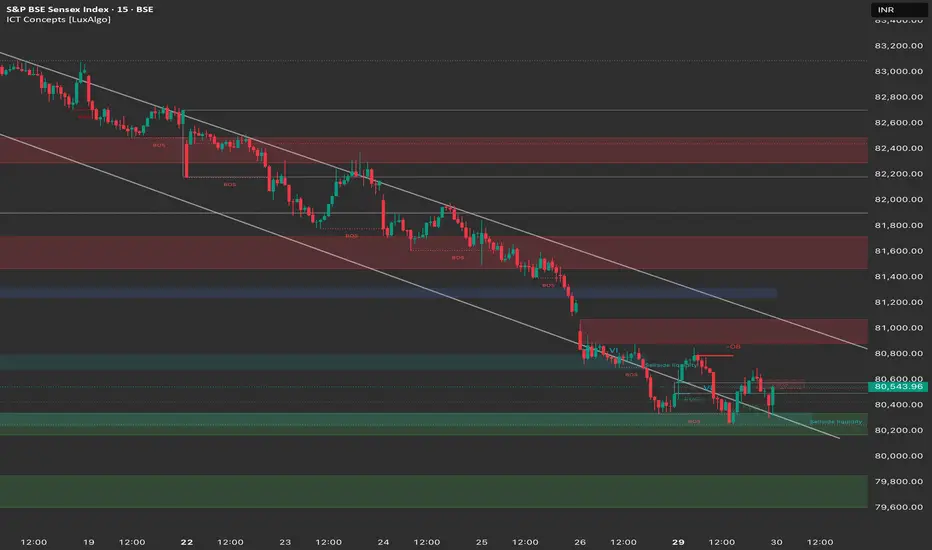Screen dimensions: 932x550
Task: Click the 83,200.00 price axis label
Action: tap(897, 46)
